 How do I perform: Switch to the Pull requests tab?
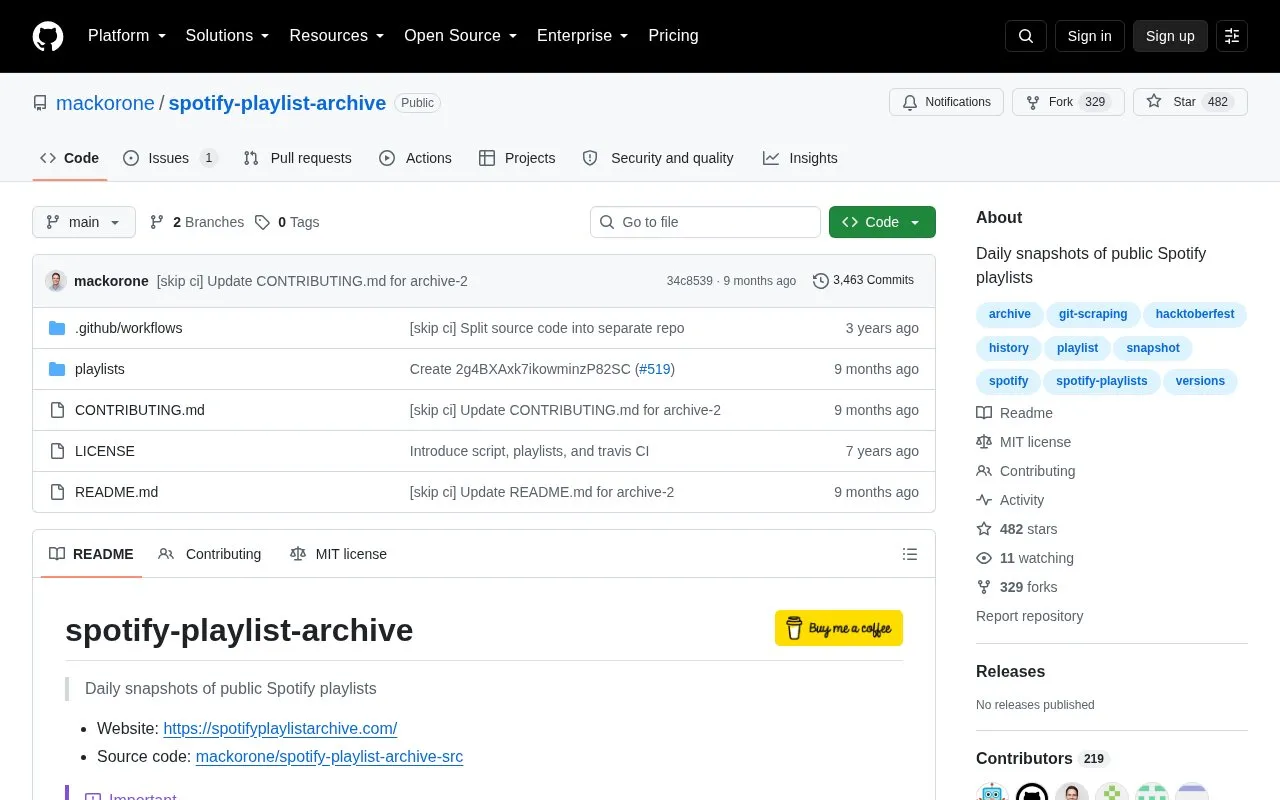tap(298, 158)
